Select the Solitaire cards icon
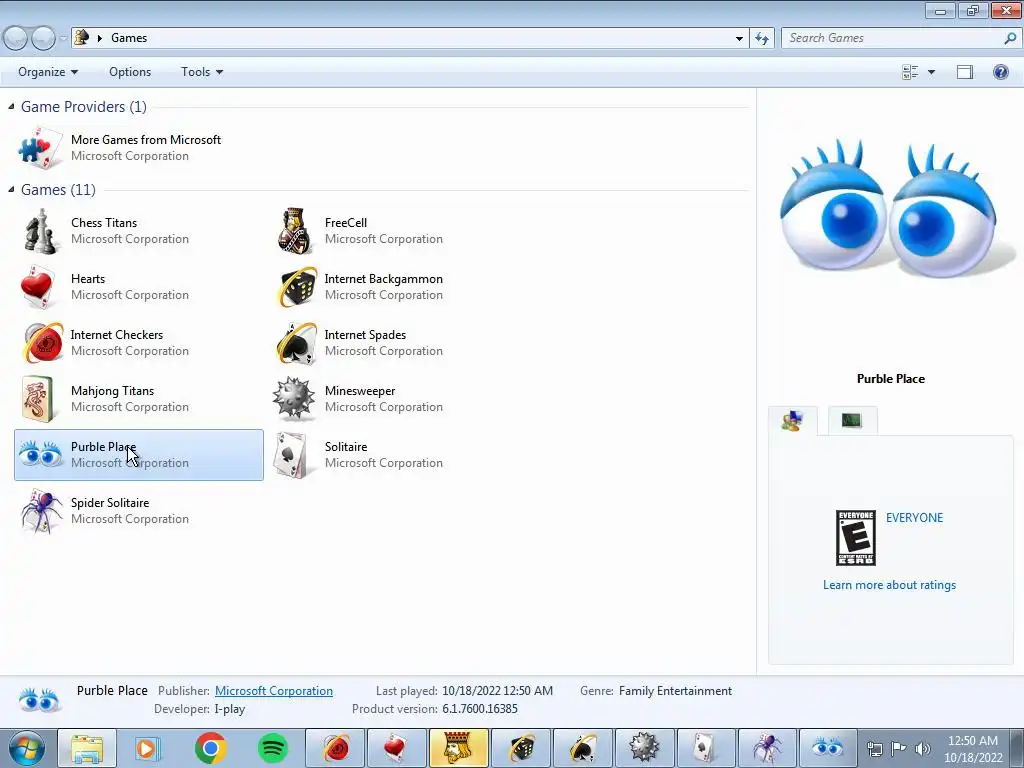Image resolution: width=1024 pixels, height=768 pixels. pos(292,455)
